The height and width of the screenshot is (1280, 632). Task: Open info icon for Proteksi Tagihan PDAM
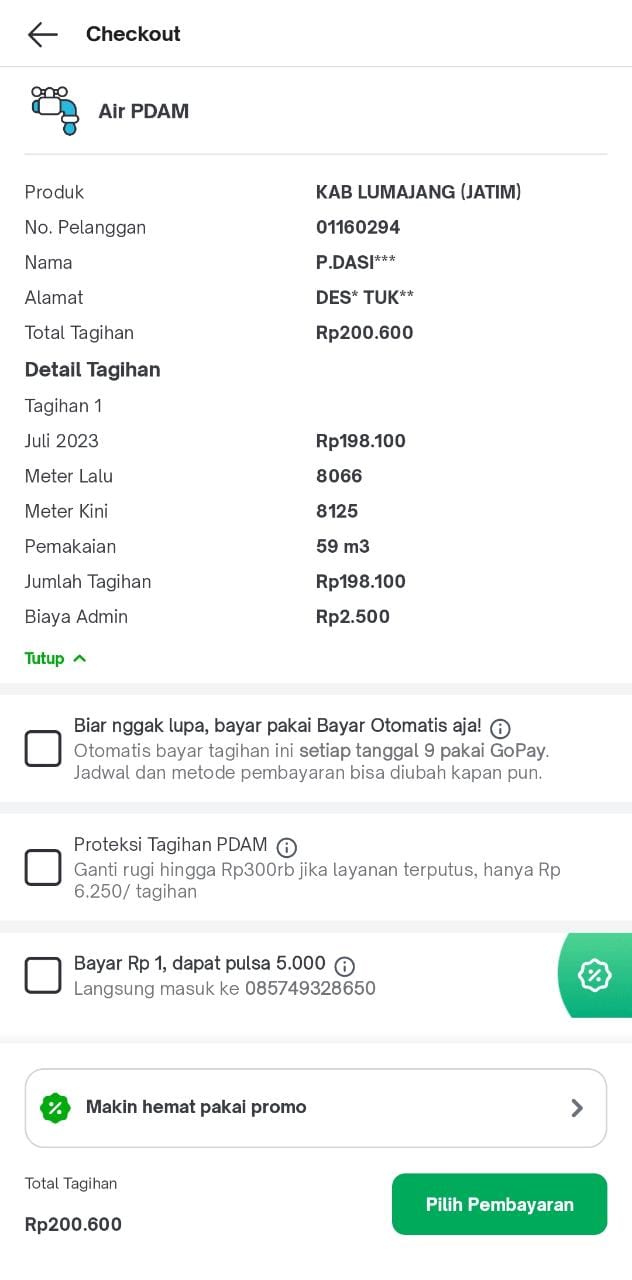coord(287,847)
